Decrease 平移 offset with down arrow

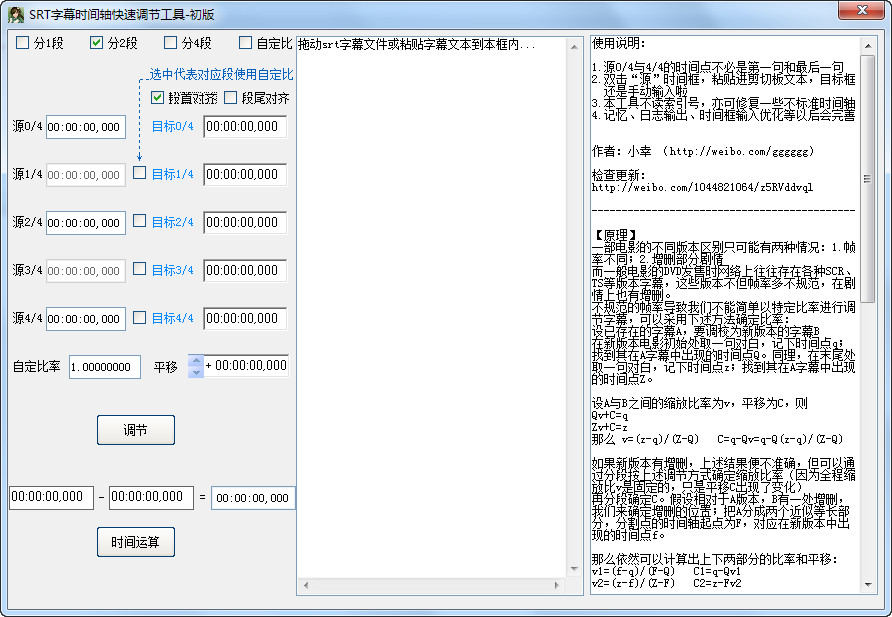coord(196,372)
